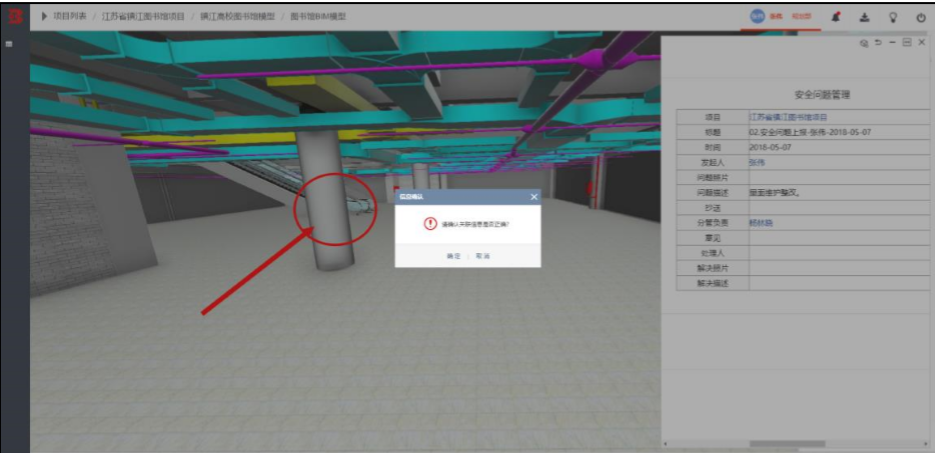The image size is (935, 453).
Task: Click the red app logo top-left
Action: click(14, 16)
